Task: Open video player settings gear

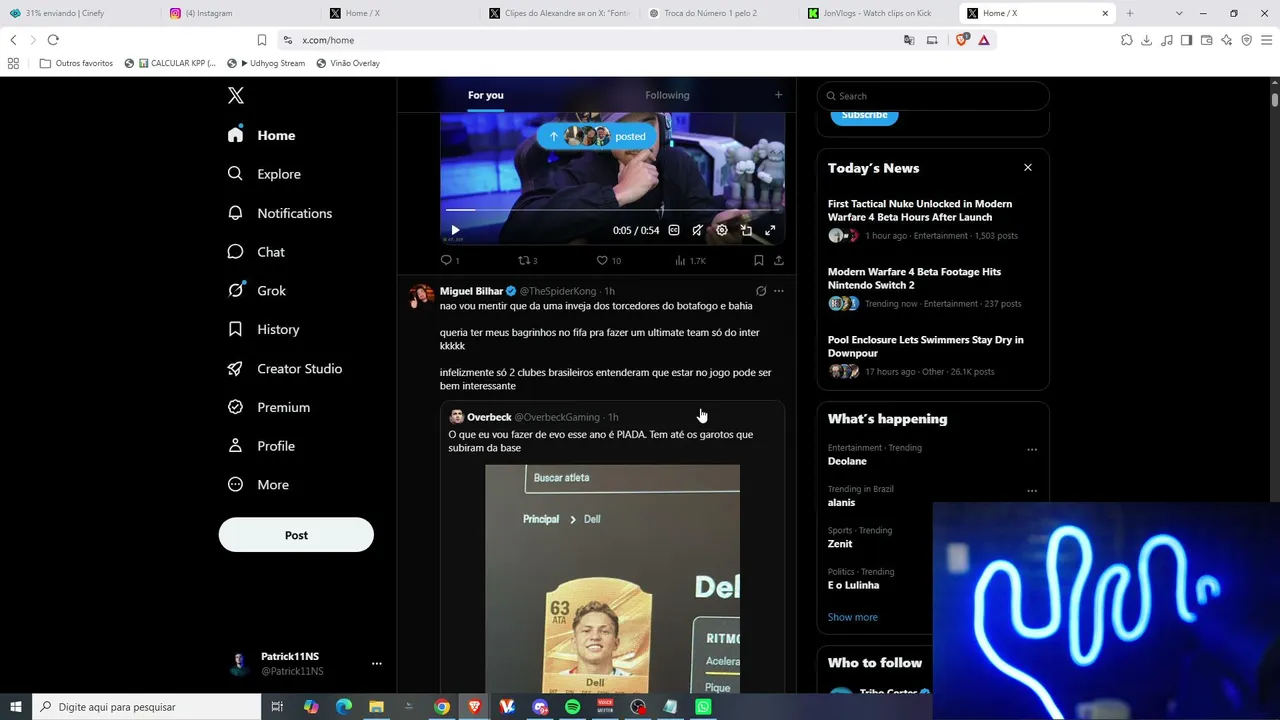Action: (722, 230)
